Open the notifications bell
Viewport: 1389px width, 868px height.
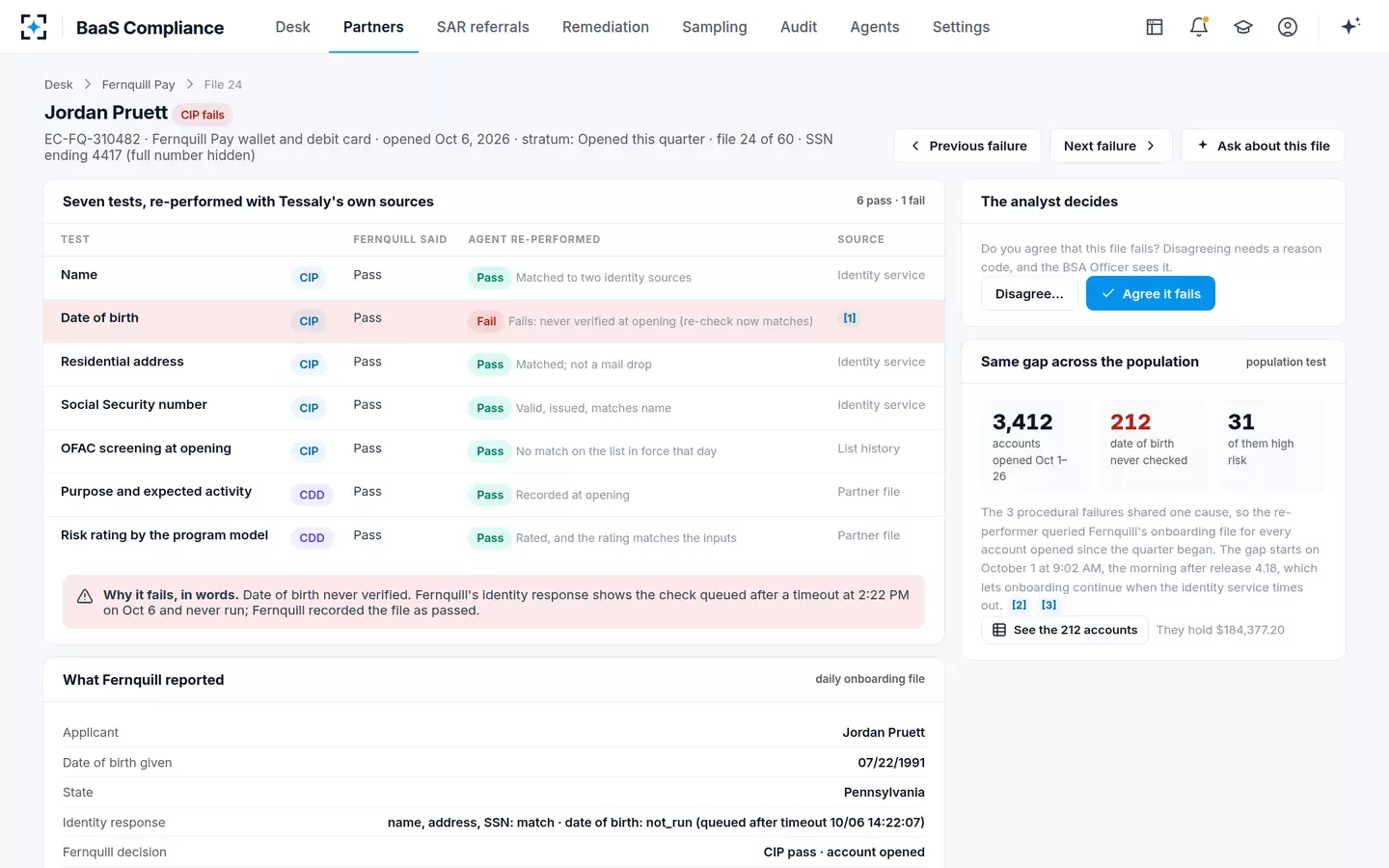[x=1199, y=27]
